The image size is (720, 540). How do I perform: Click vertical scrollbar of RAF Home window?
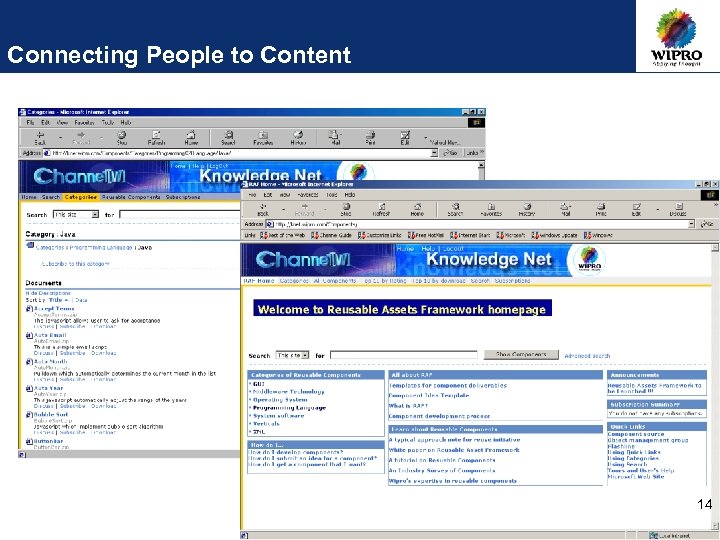(715, 387)
